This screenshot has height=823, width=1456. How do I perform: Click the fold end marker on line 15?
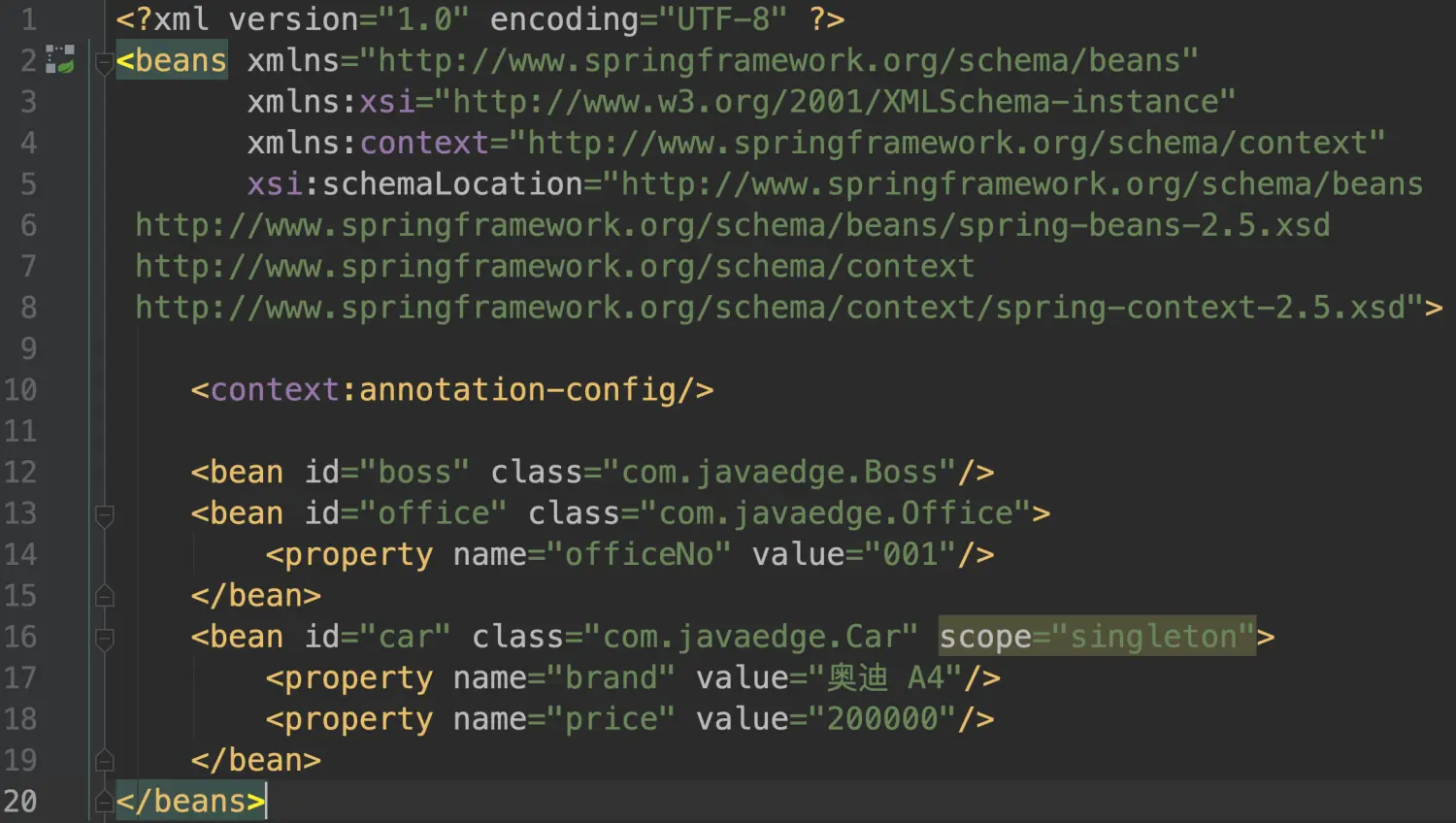coord(105,596)
